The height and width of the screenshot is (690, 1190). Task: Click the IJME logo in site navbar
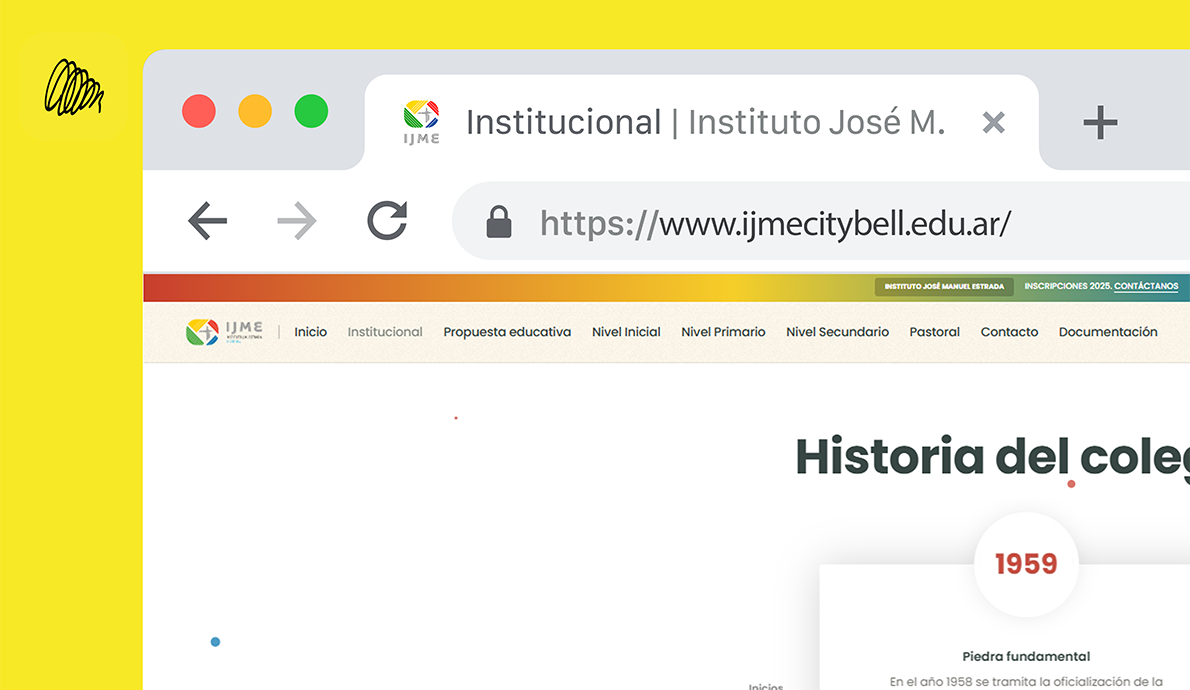pyautogui.click(x=225, y=332)
